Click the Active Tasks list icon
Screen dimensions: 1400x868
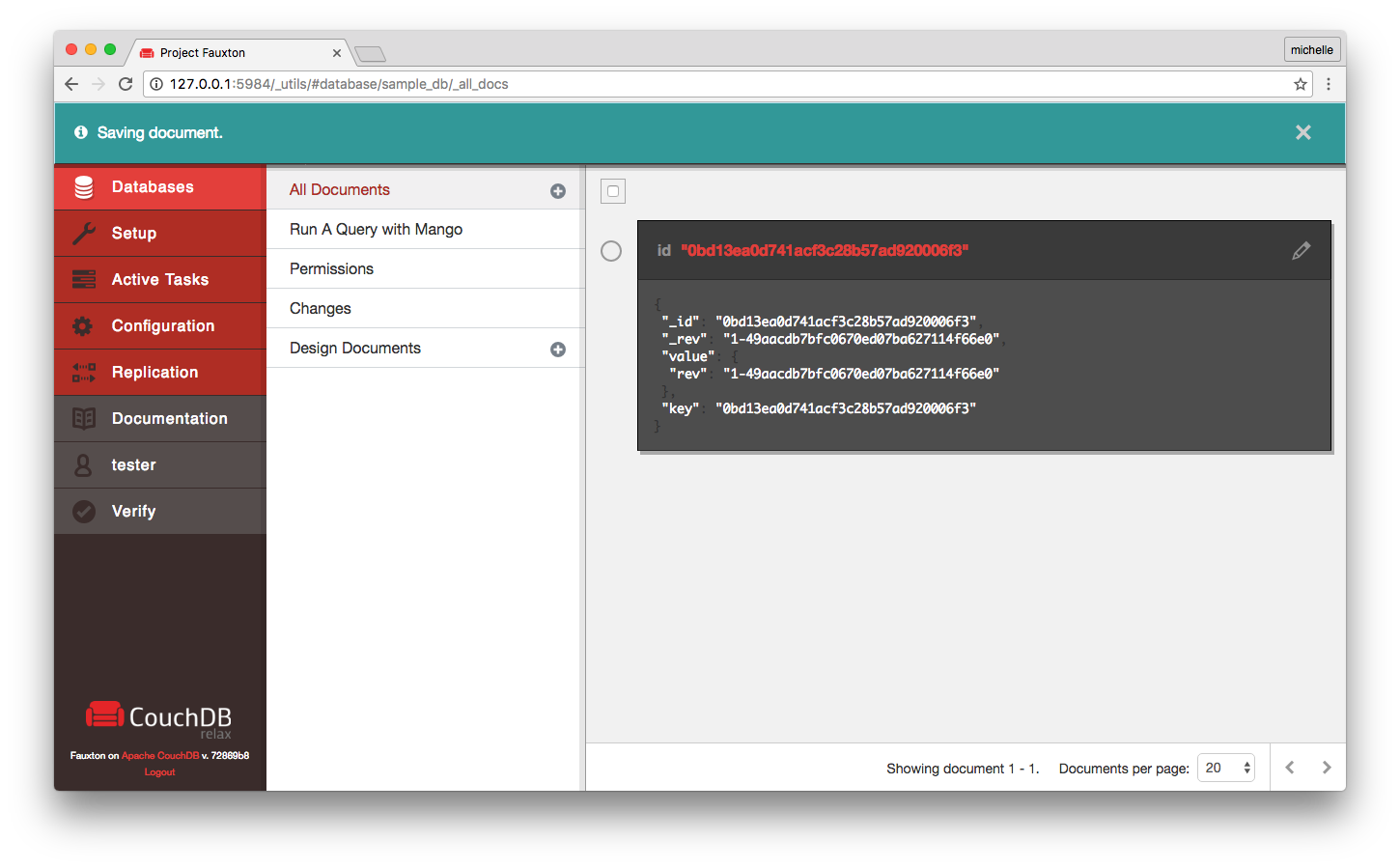(x=84, y=280)
